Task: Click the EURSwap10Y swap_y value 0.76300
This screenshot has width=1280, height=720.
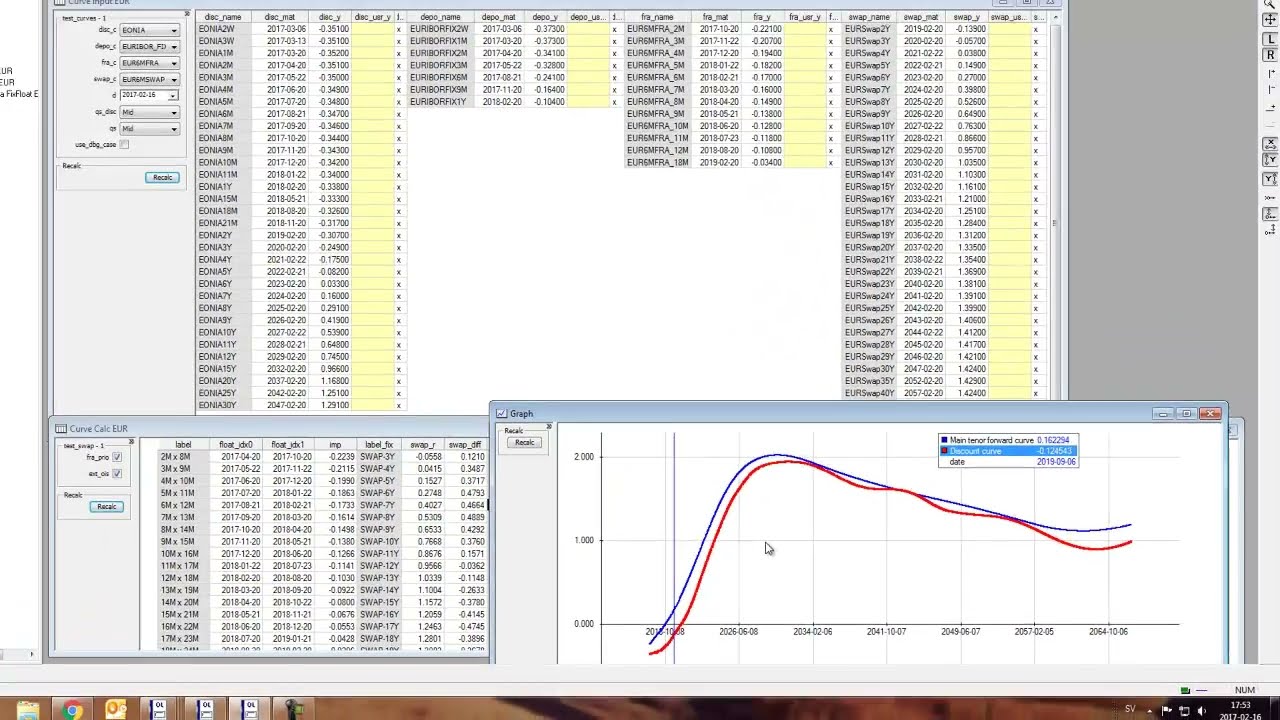Action: point(966,126)
